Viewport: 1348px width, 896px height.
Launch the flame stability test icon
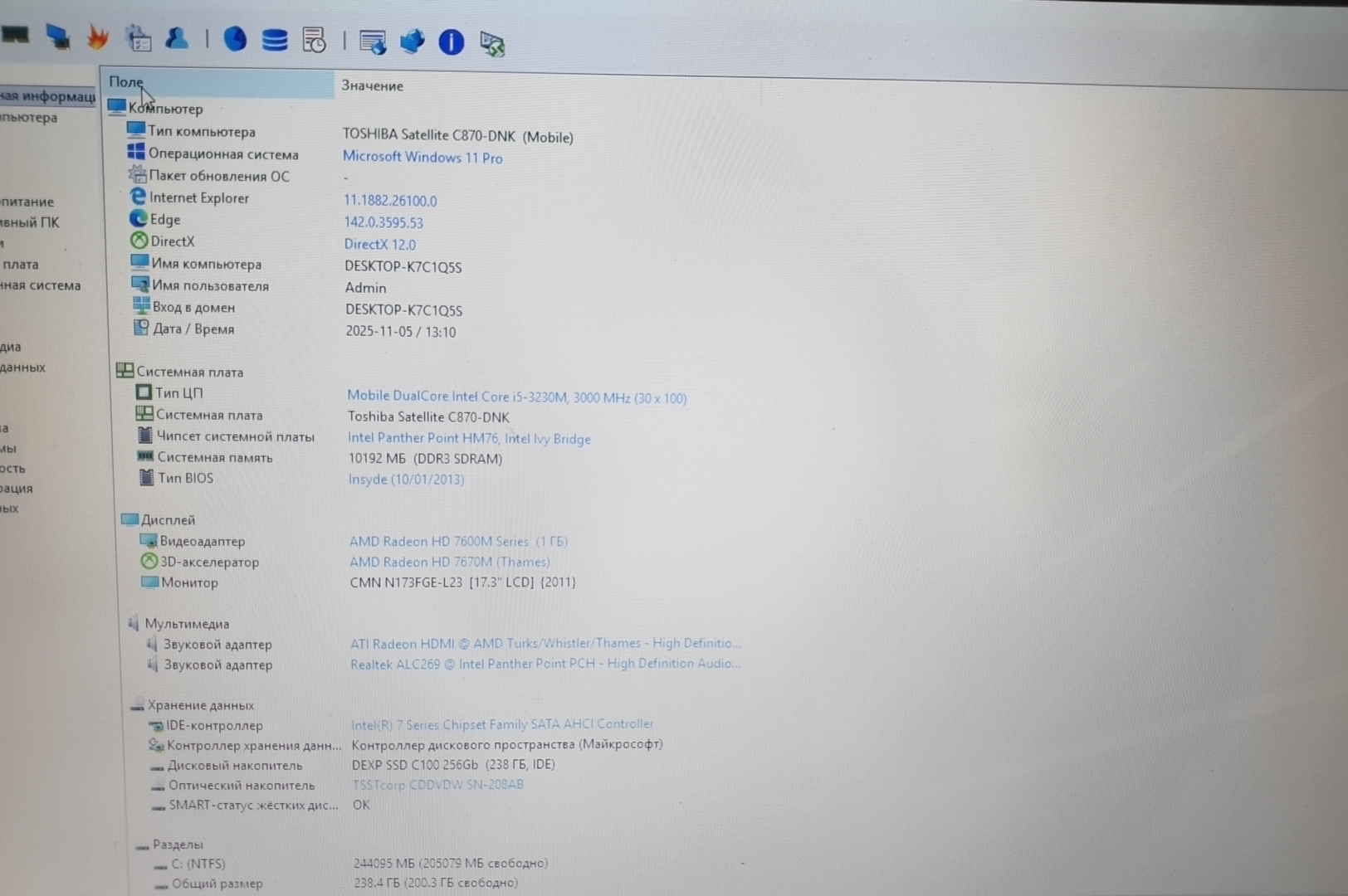point(98,37)
